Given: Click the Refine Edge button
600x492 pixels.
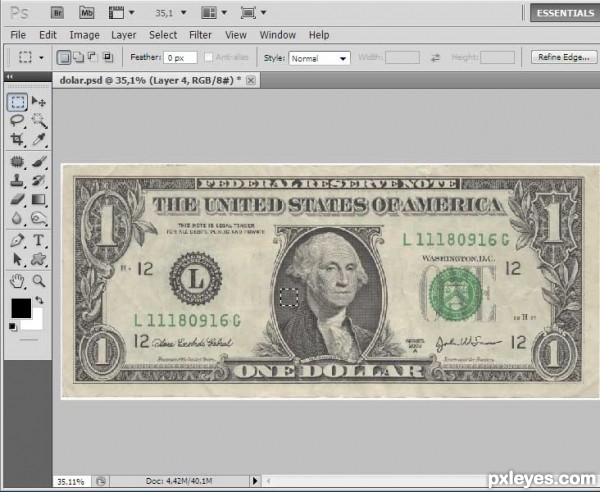Looking at the screenshot, I should pyautogui.click(x=564, y=57).
